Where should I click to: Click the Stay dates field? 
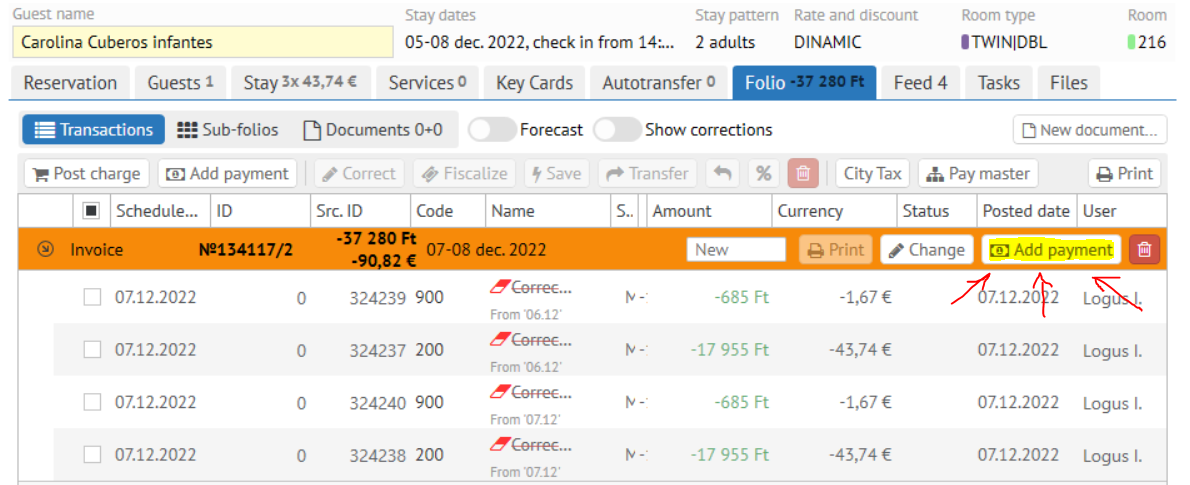(540, 43)
